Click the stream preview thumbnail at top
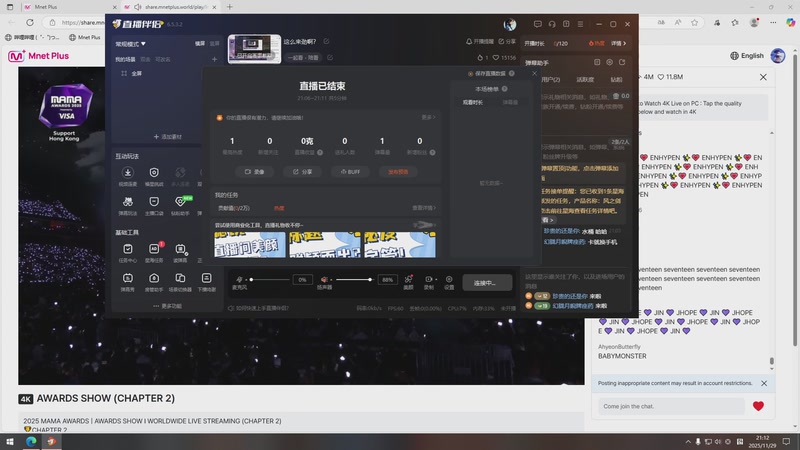Image resolution: width=800 pixels, height=450 pixels. point(254,48)
